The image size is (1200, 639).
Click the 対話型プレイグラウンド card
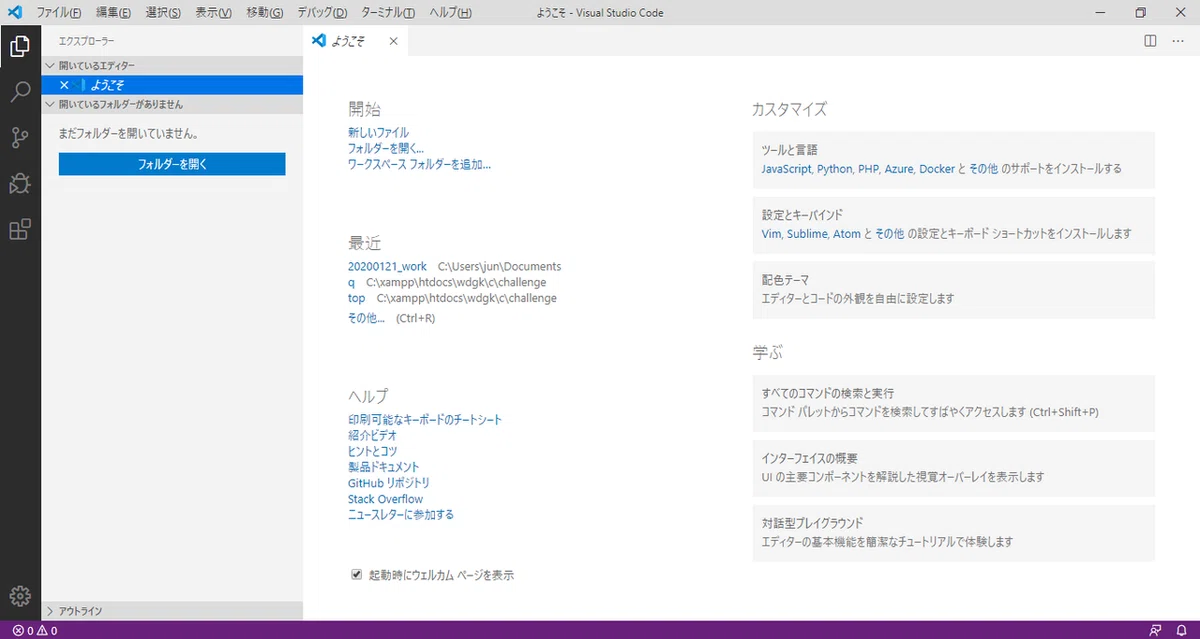coord(954,533)
